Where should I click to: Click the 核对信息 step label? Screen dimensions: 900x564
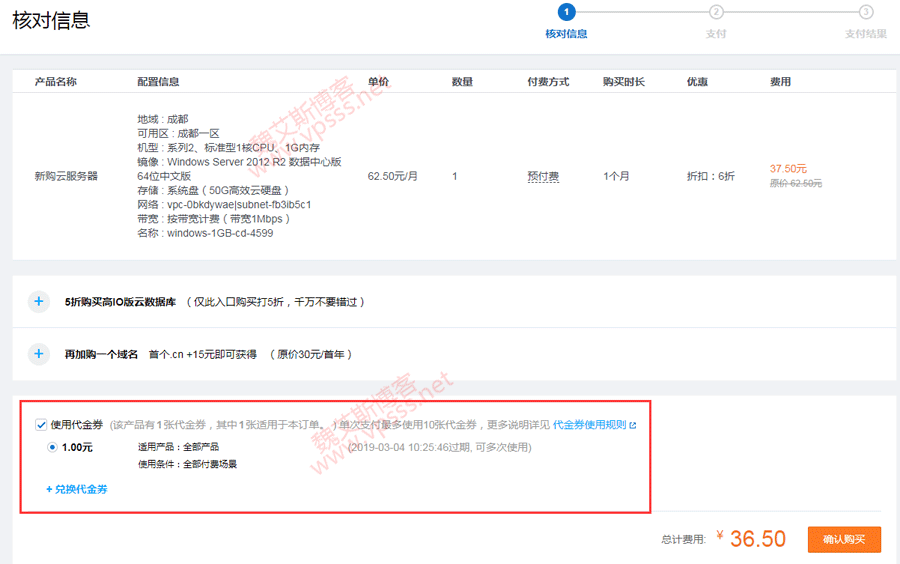pyautogui.click(x=566, y=34)
